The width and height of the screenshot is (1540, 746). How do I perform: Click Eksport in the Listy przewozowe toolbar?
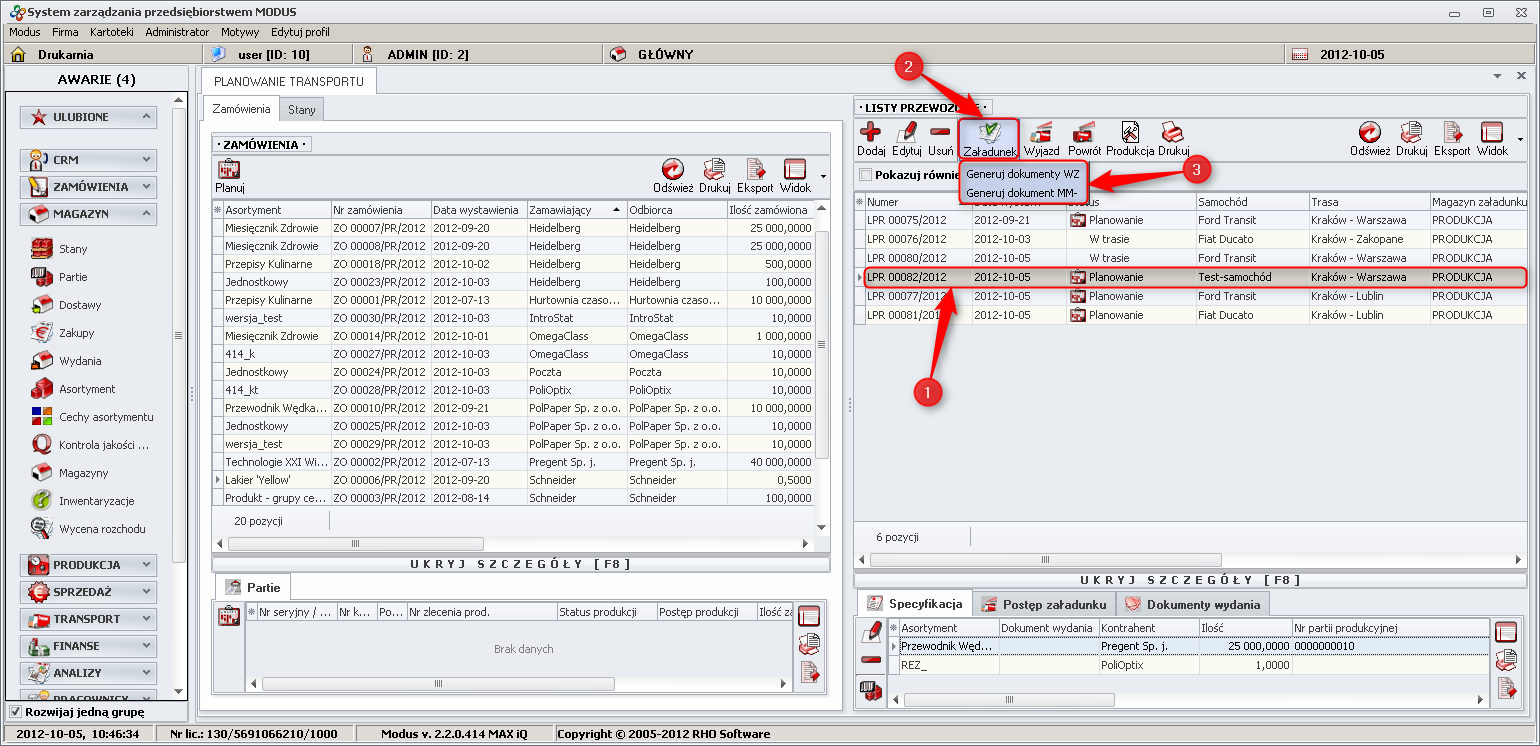pos(1452,138)
